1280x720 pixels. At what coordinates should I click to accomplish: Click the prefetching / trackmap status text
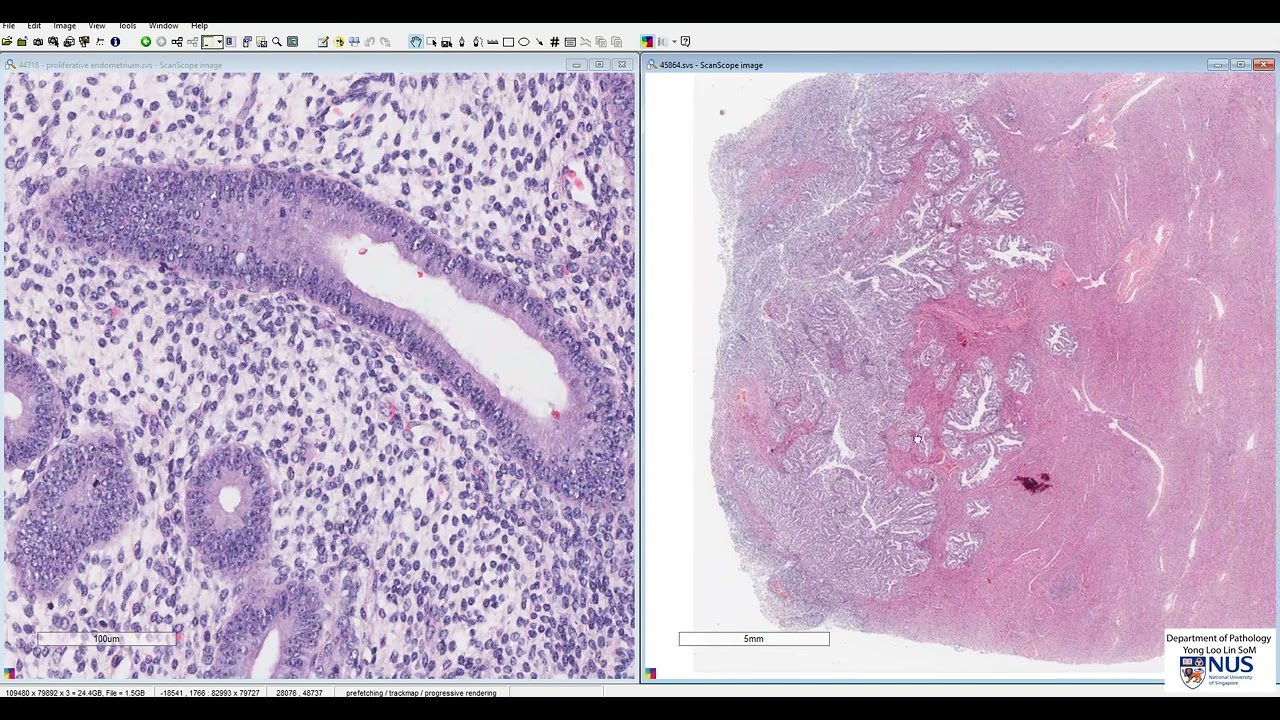click(x=421, y=693)
